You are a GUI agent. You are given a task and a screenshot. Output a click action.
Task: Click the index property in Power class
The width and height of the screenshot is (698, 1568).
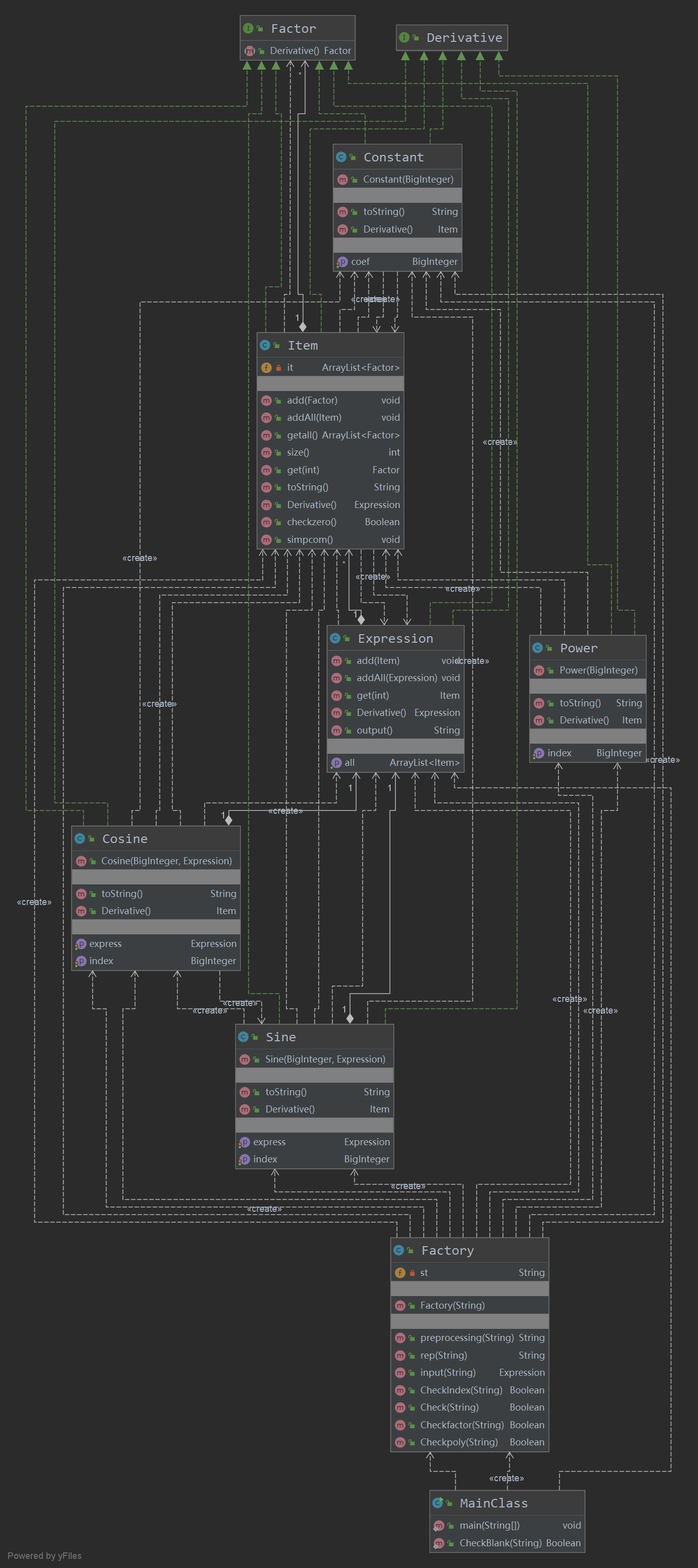pyautogui.click(x=588, y=753)
